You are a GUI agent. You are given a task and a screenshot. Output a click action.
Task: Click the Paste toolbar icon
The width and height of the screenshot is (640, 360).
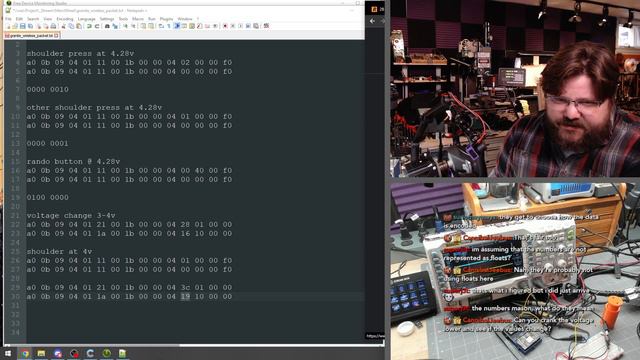(x=79, y=26)
